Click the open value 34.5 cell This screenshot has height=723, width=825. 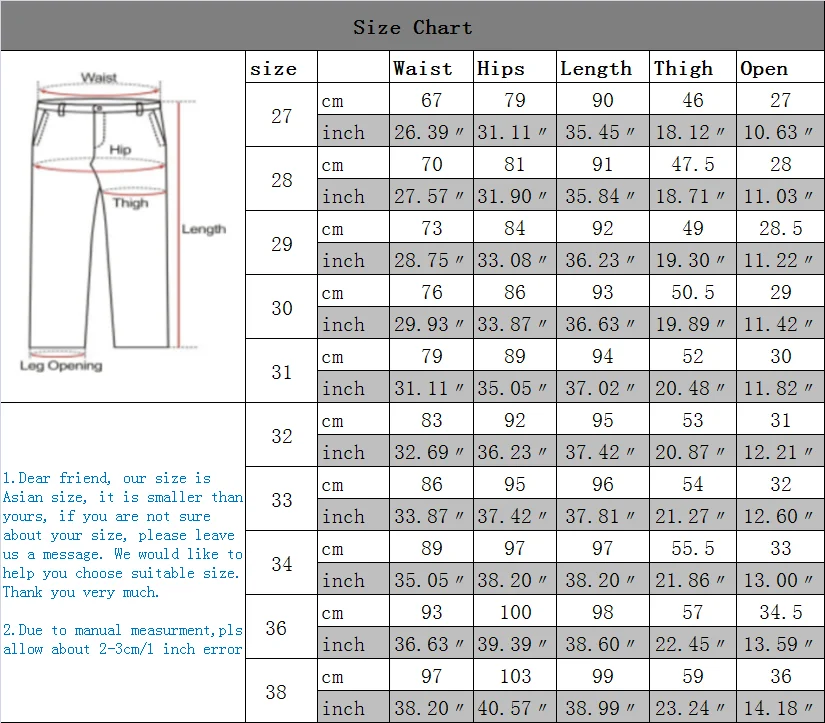[x=780, y=611]
